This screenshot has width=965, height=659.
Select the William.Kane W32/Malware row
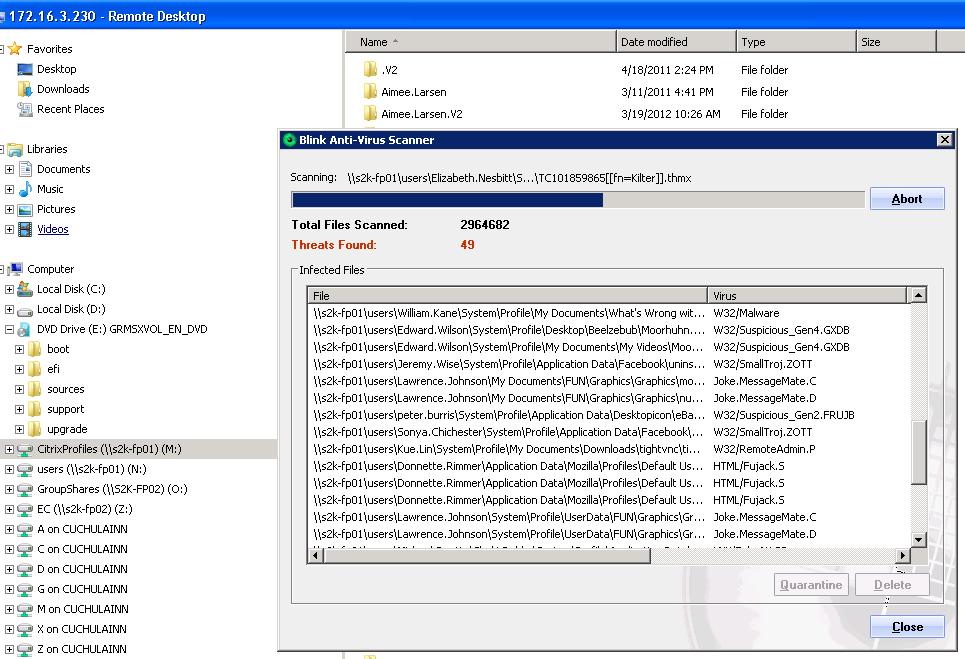point(609,313)
